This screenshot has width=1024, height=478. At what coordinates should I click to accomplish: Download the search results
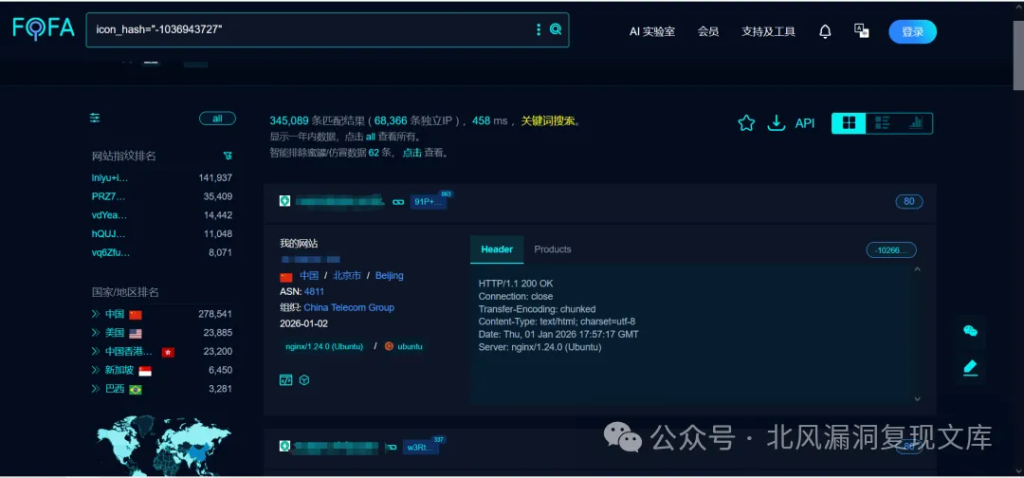coord(775,123)
